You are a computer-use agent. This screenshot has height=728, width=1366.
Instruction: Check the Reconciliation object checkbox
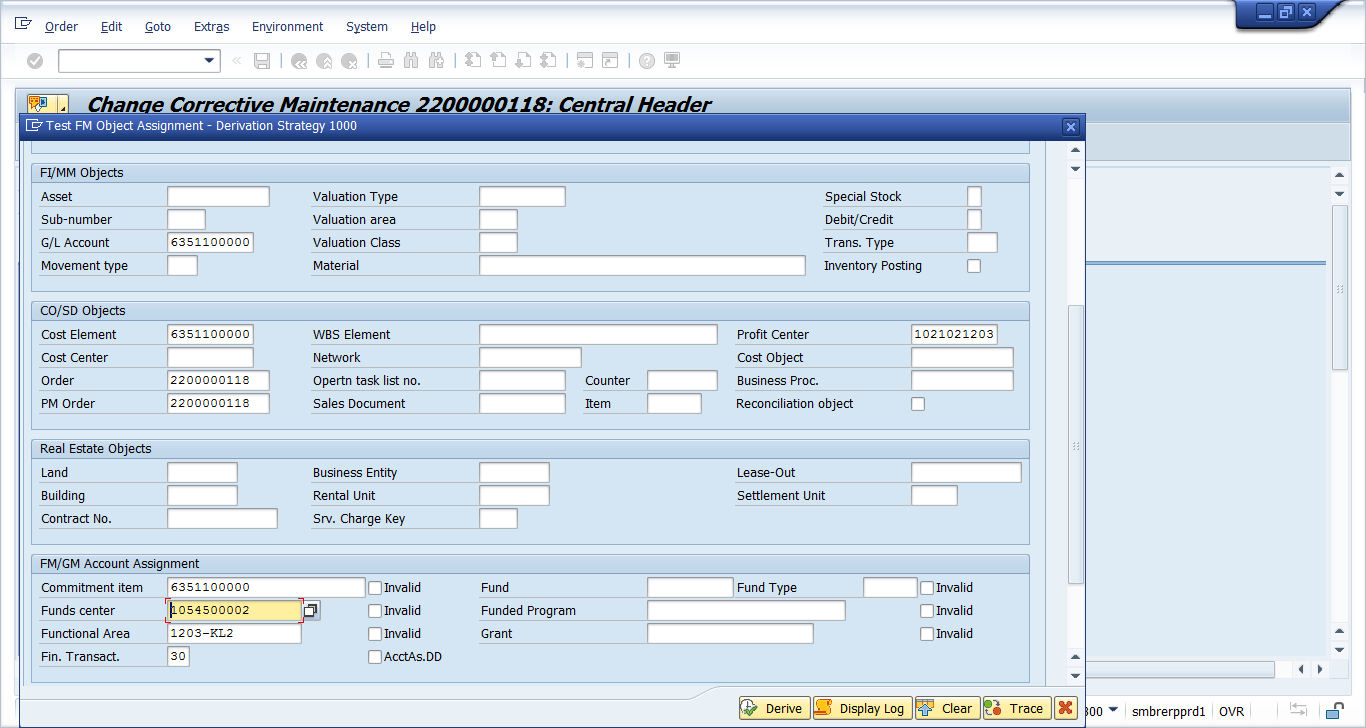click(x=918, y=404)
